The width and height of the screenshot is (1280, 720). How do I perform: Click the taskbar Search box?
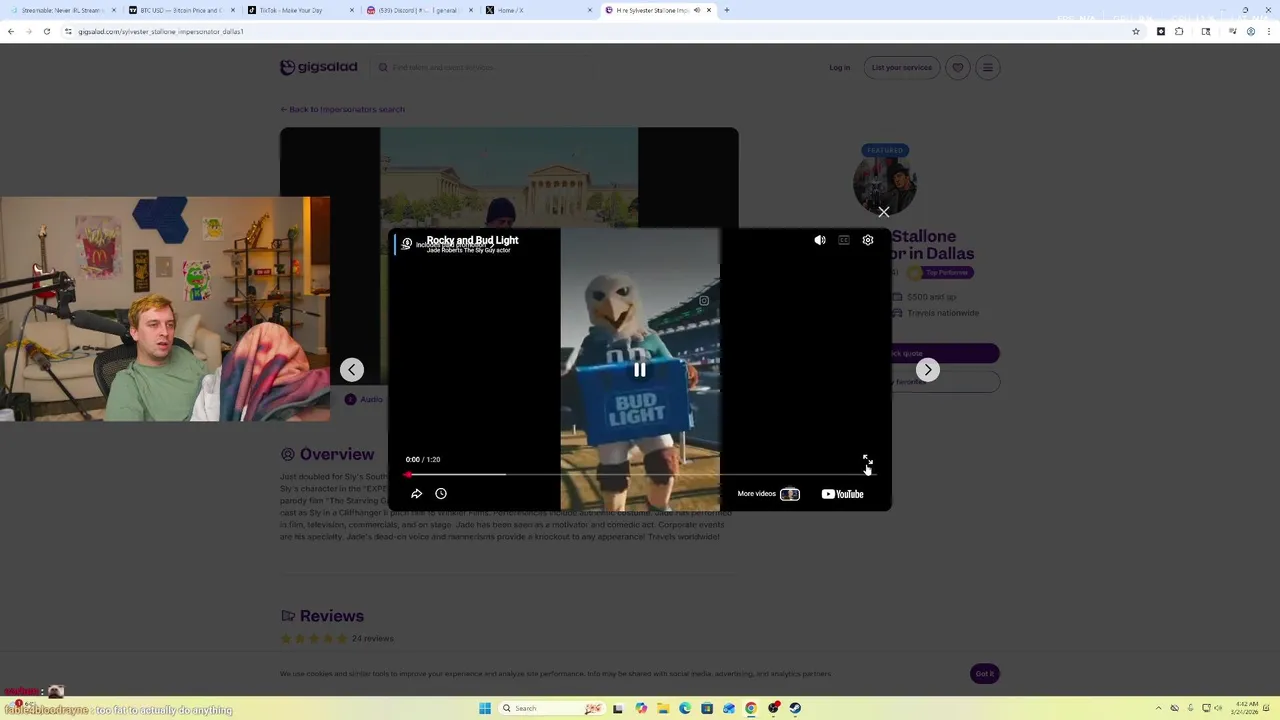tap(551, 708)
